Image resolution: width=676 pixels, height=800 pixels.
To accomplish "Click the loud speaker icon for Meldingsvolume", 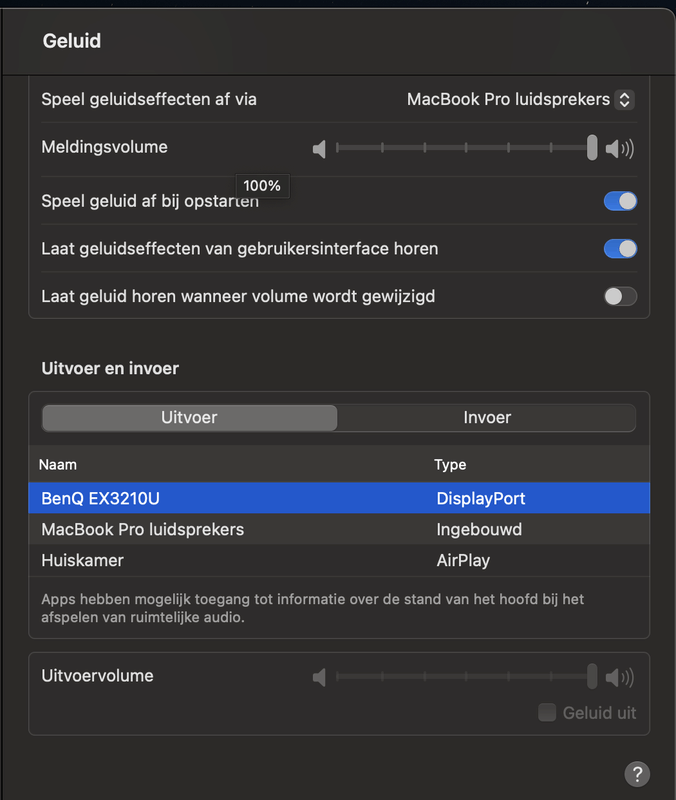I will [620, 150].
